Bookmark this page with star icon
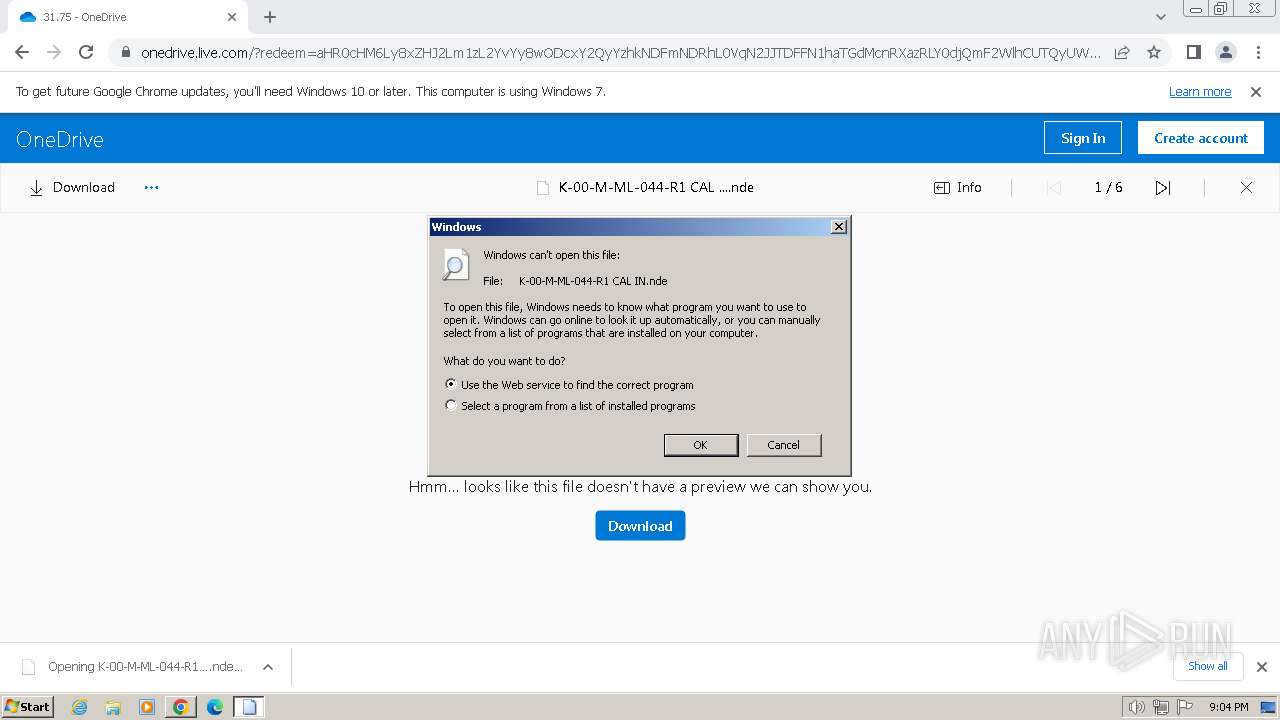The image size is (1280, 720). (1154, 52)
